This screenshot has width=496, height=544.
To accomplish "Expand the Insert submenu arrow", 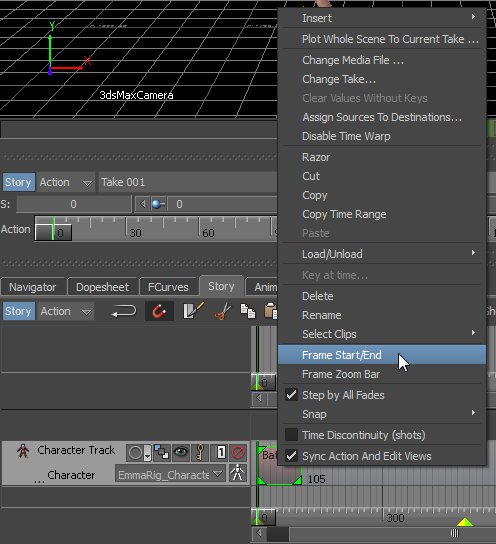I will (x=473, y=17).
